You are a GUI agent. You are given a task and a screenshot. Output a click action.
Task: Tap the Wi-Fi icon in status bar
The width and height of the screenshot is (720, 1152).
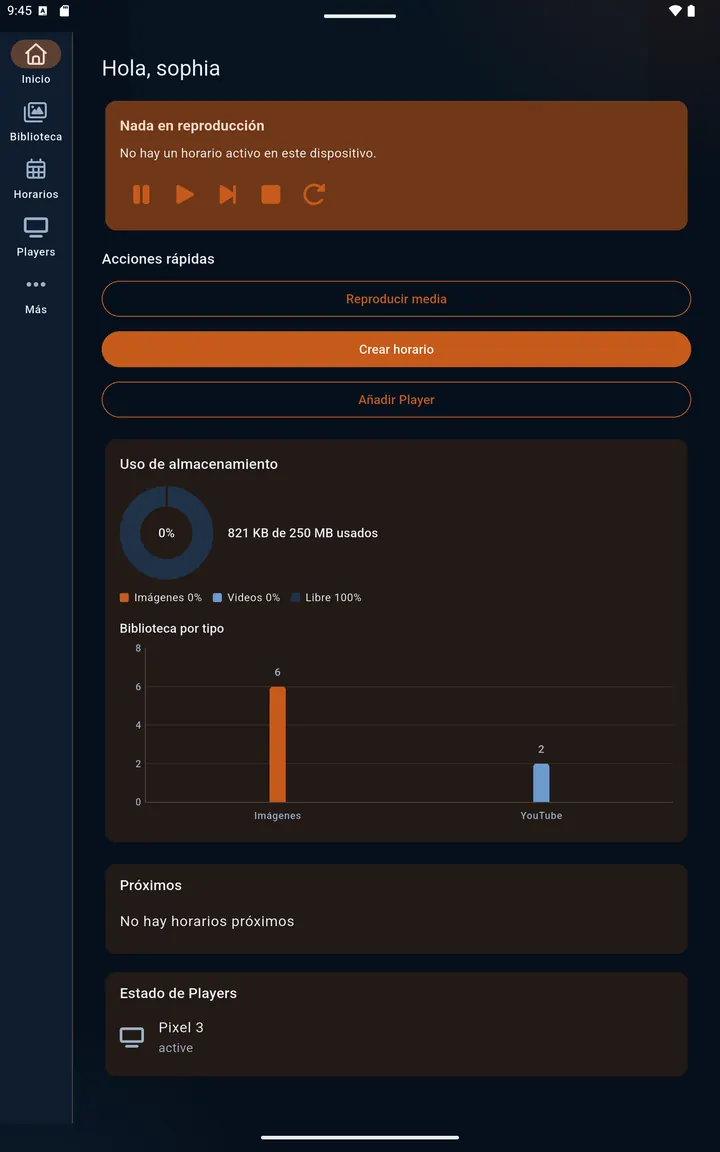click(x=674, y=10)
